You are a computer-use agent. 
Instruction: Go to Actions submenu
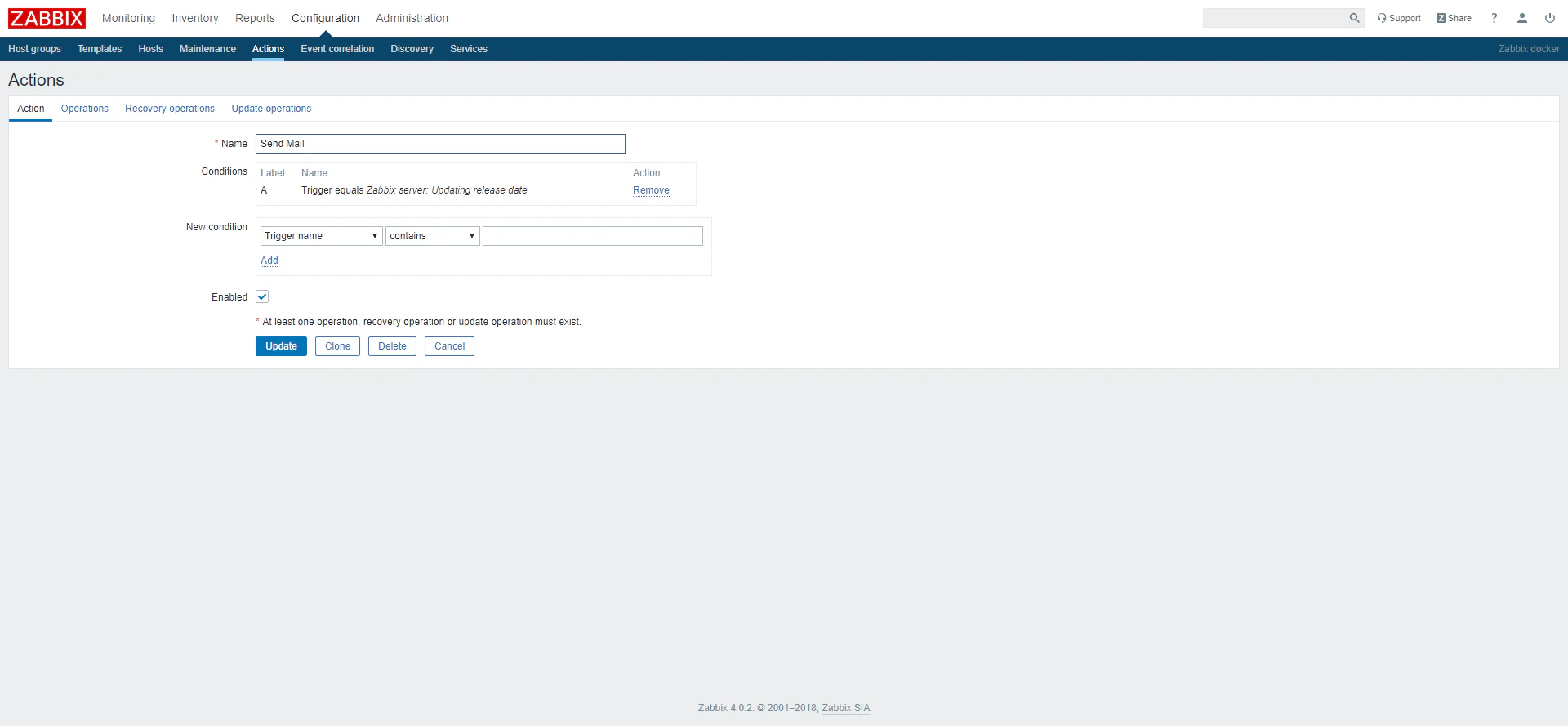coord(268,49)
